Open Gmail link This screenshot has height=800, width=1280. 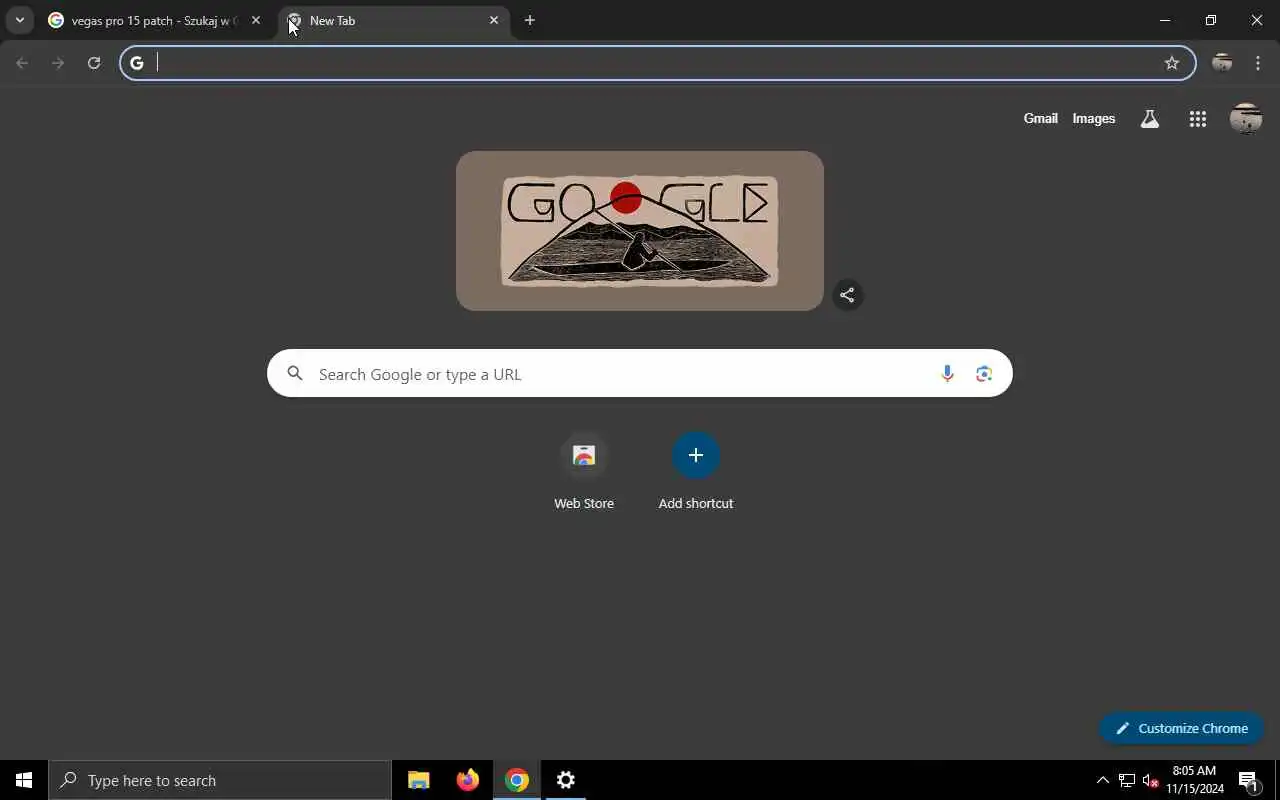click(1040, 118)
